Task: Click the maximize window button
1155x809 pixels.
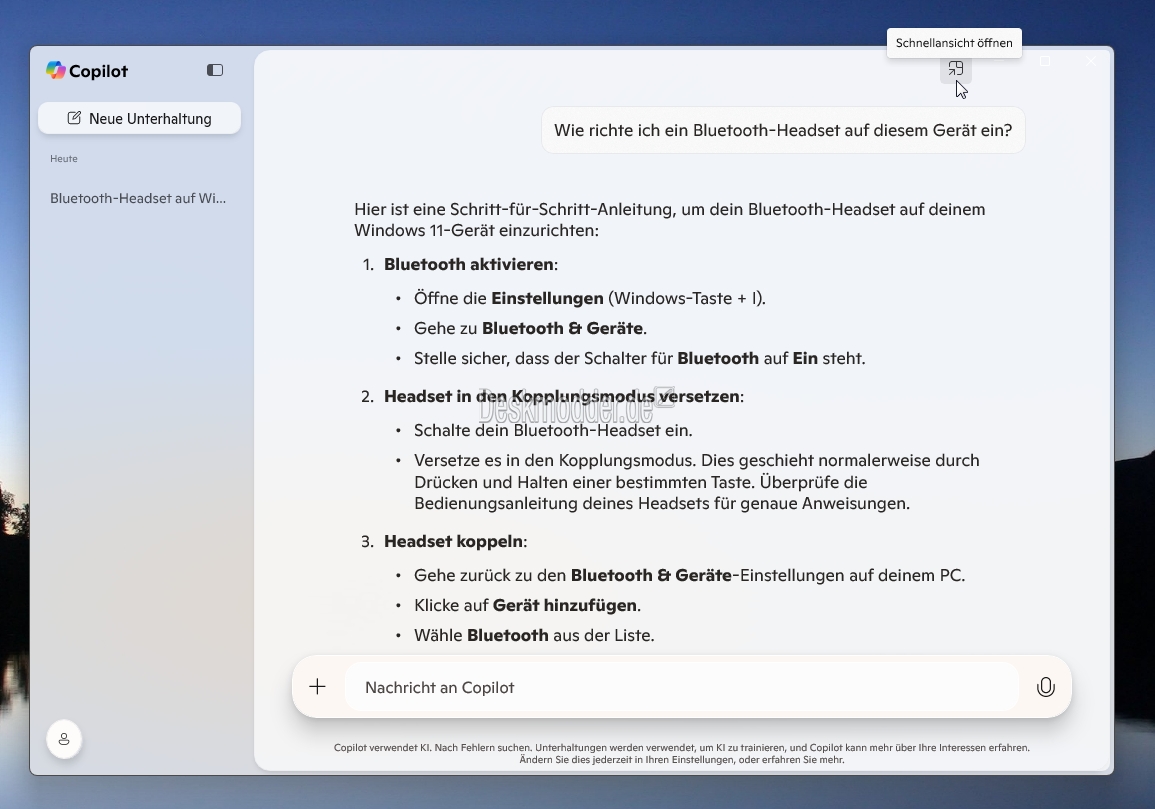Action: tap(1045, 61)
